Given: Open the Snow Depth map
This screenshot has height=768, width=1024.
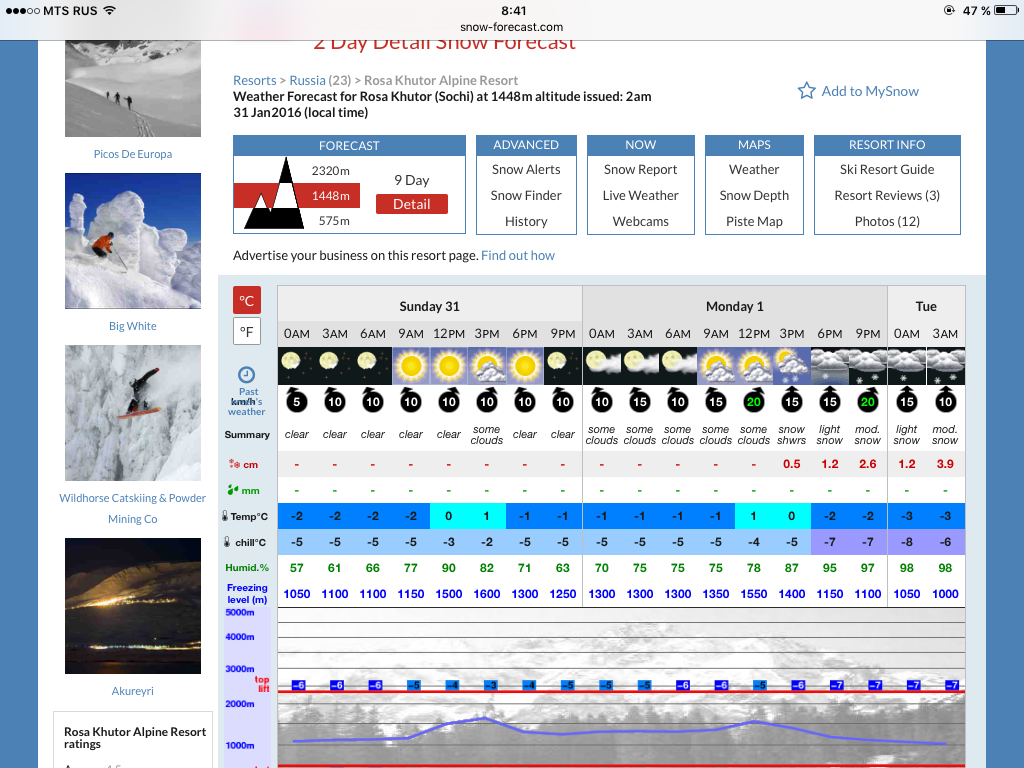Looking at the screenshot, I should (754, 195).
